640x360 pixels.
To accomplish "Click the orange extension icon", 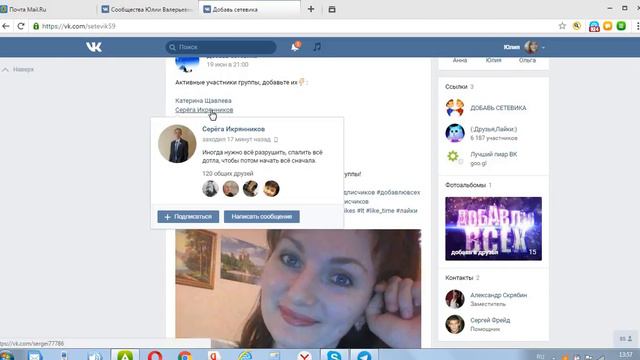I will pyautogui.click(x=608, y=26).
